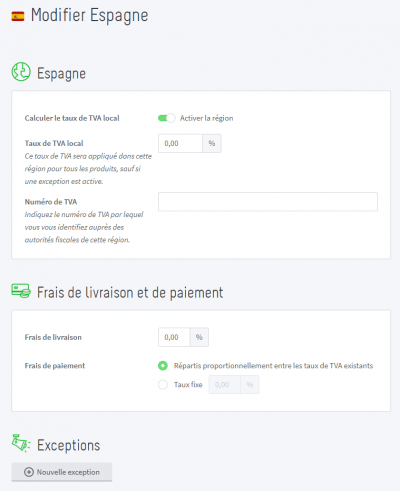
Task: Select the Répartis proportionnellement radio option
Action: click(x=163, y=366)
